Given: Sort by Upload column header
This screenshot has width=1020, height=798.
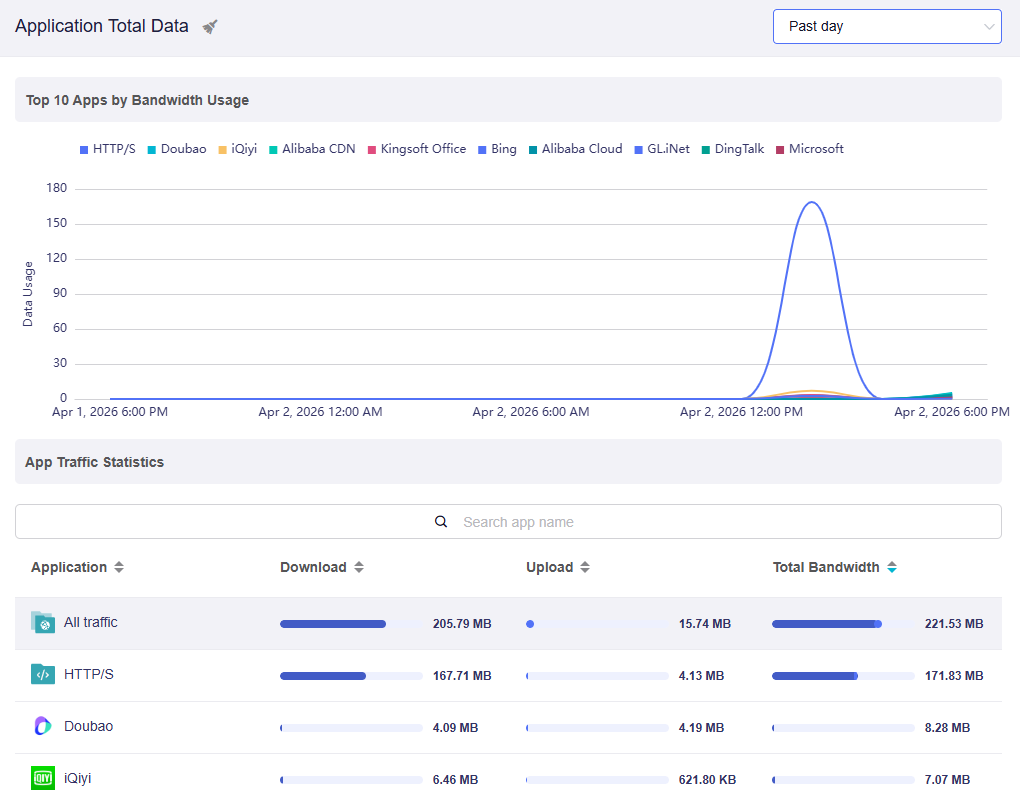Looking at the screenshot, I should [550, 568].
